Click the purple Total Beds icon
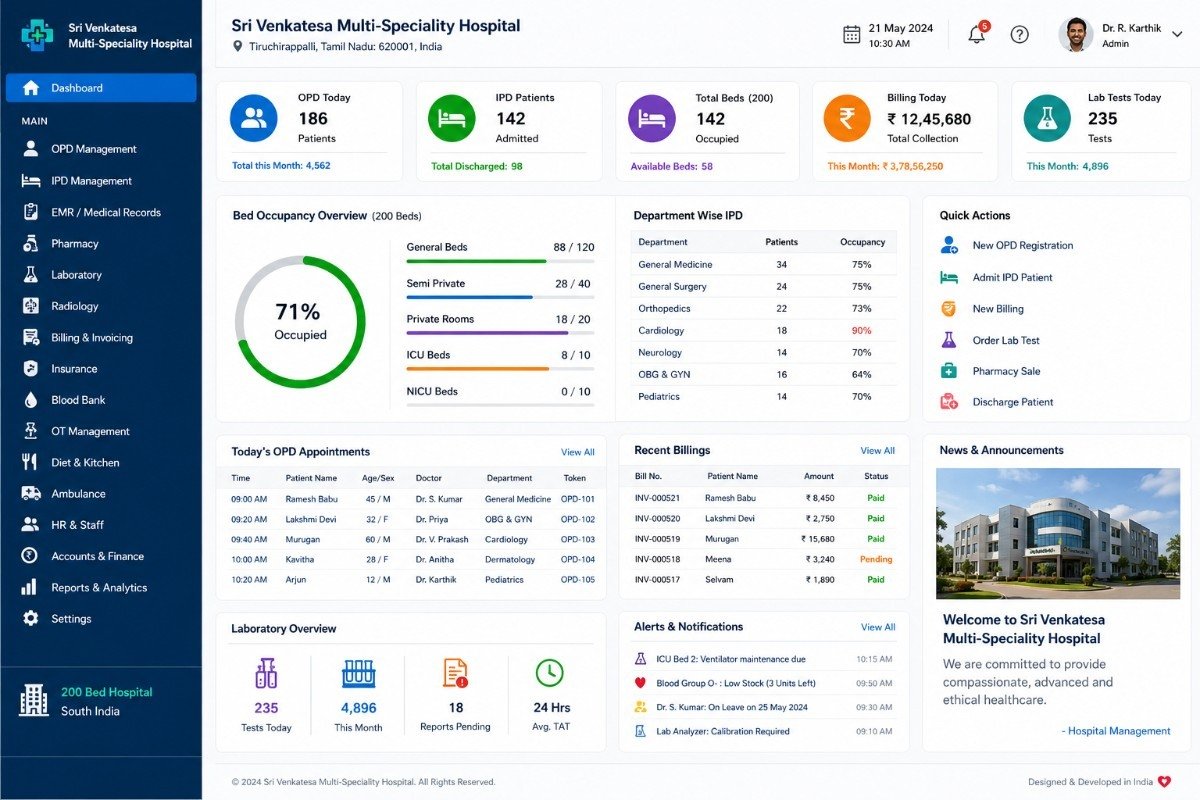This screenshot has width=1200, height=800. 651,119
